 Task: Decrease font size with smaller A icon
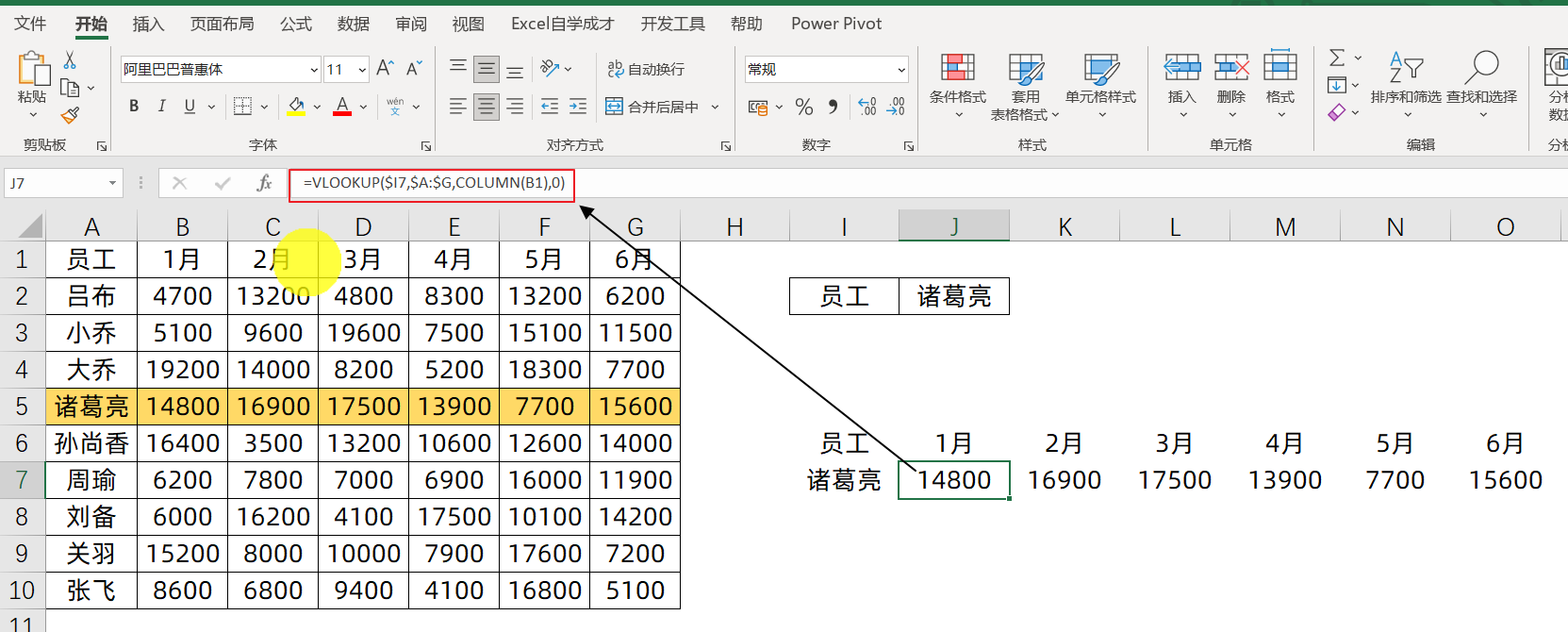(414, 68)
